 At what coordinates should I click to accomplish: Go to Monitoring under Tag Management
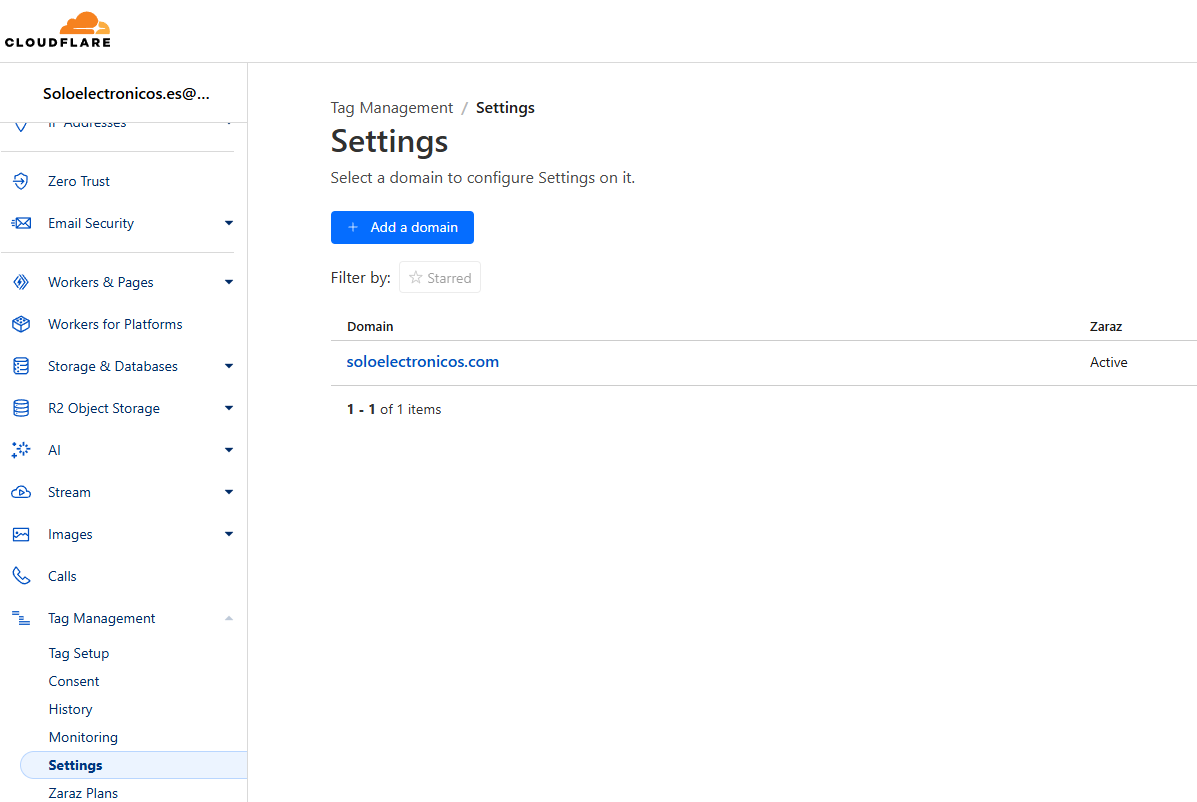(x=83, y=737)
